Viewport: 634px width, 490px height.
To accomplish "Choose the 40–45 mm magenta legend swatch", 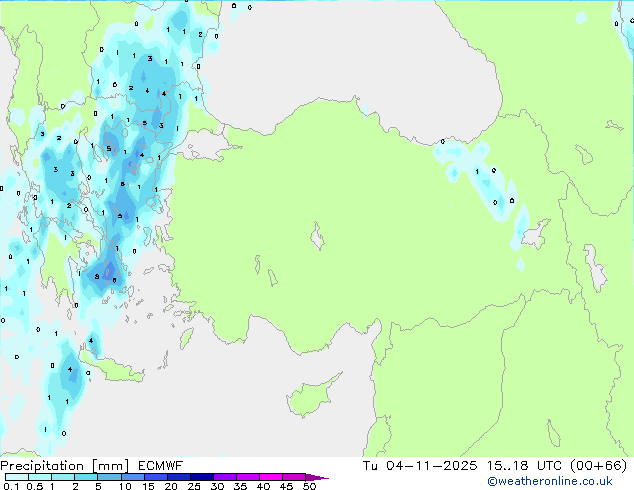I will pyautogui.click(x=271, y=477).
